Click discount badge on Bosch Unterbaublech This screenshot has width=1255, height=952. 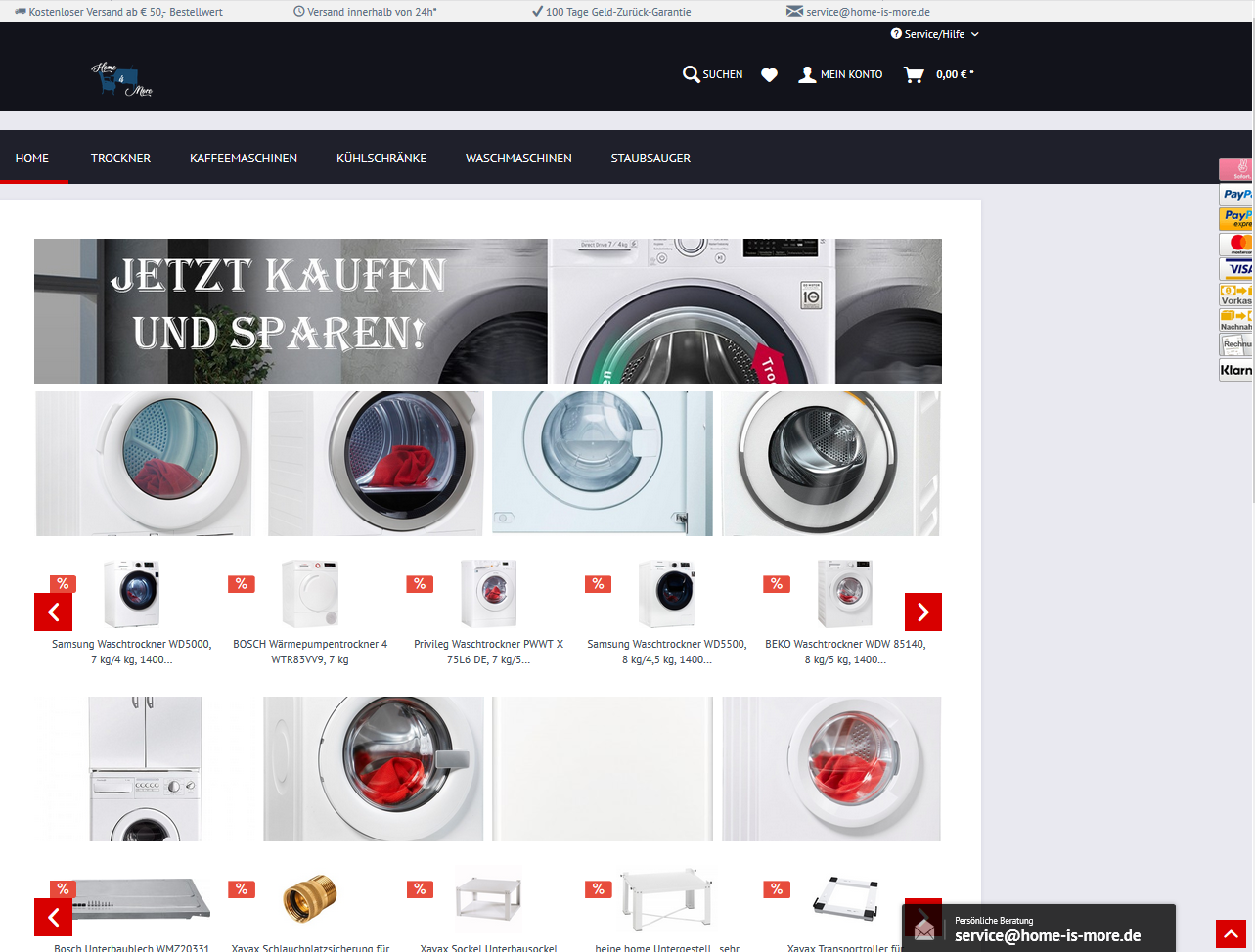[x=63, y=889]
